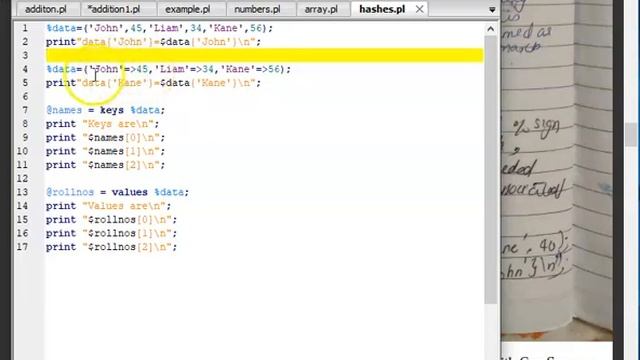
Task: Click line number 3 in gutter
Action: click(25, 56)
